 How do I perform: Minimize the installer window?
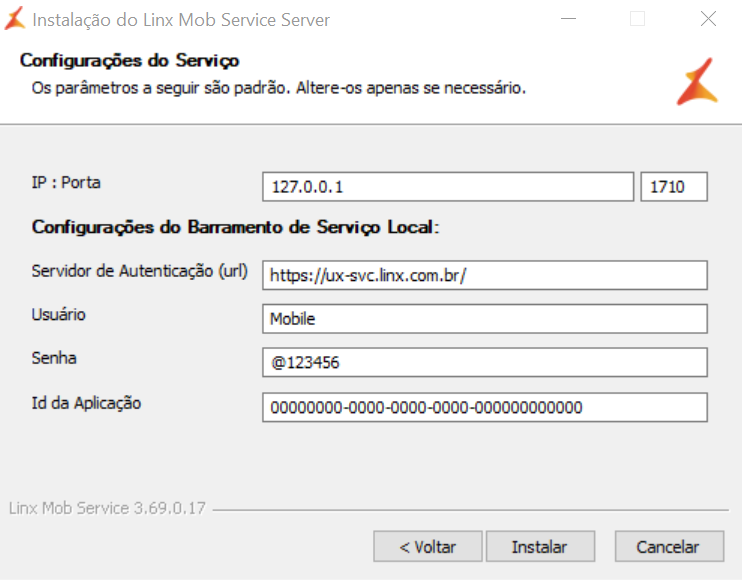point(568,19)
